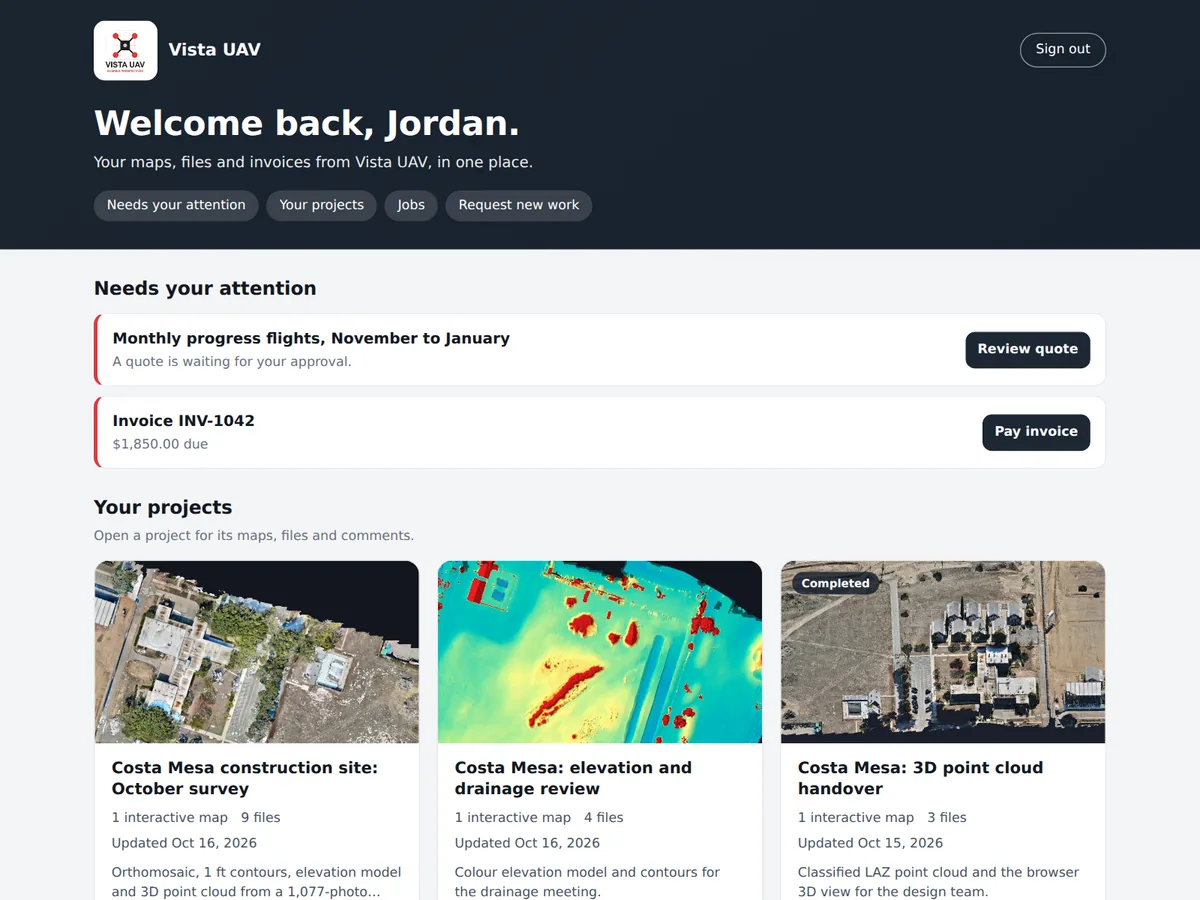Click 'Updated Oct 16, 2026' on elevation review card

pos(527,843)
